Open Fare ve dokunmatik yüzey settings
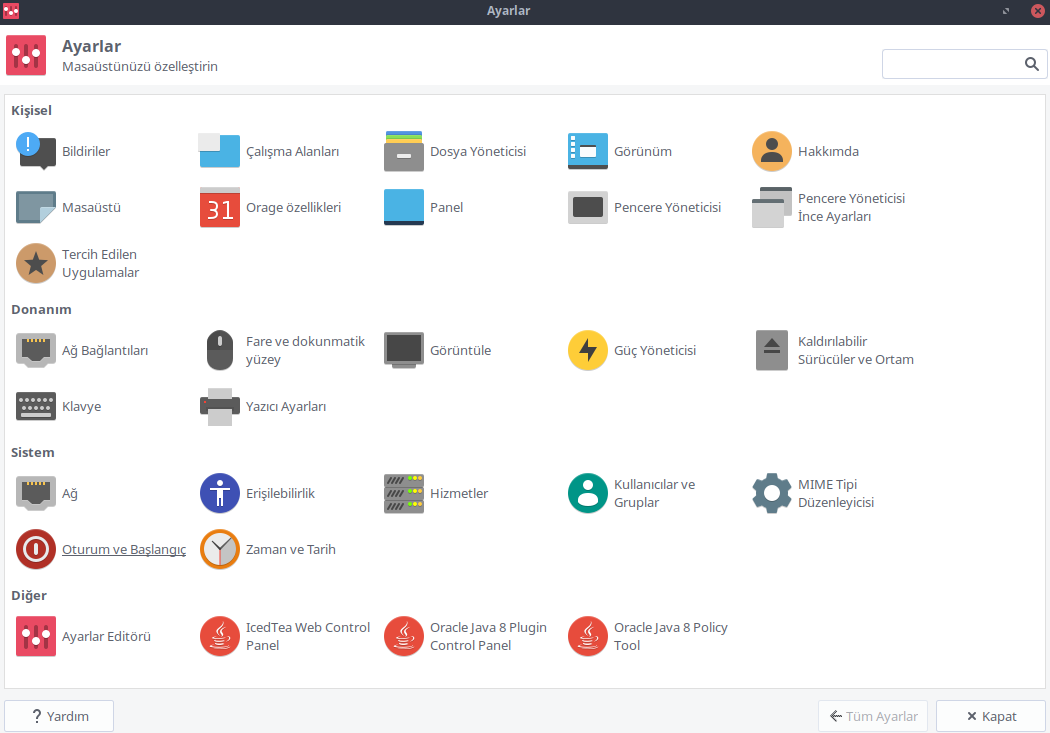 click(220, 351)
